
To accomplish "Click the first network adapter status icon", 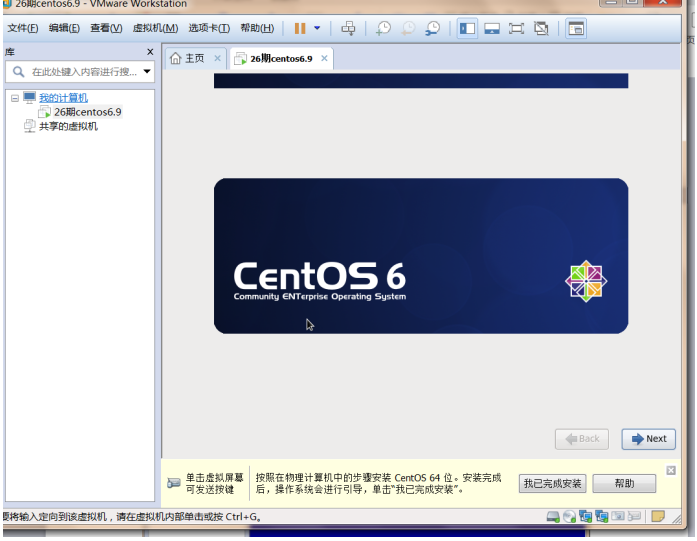I will (585, 517).
